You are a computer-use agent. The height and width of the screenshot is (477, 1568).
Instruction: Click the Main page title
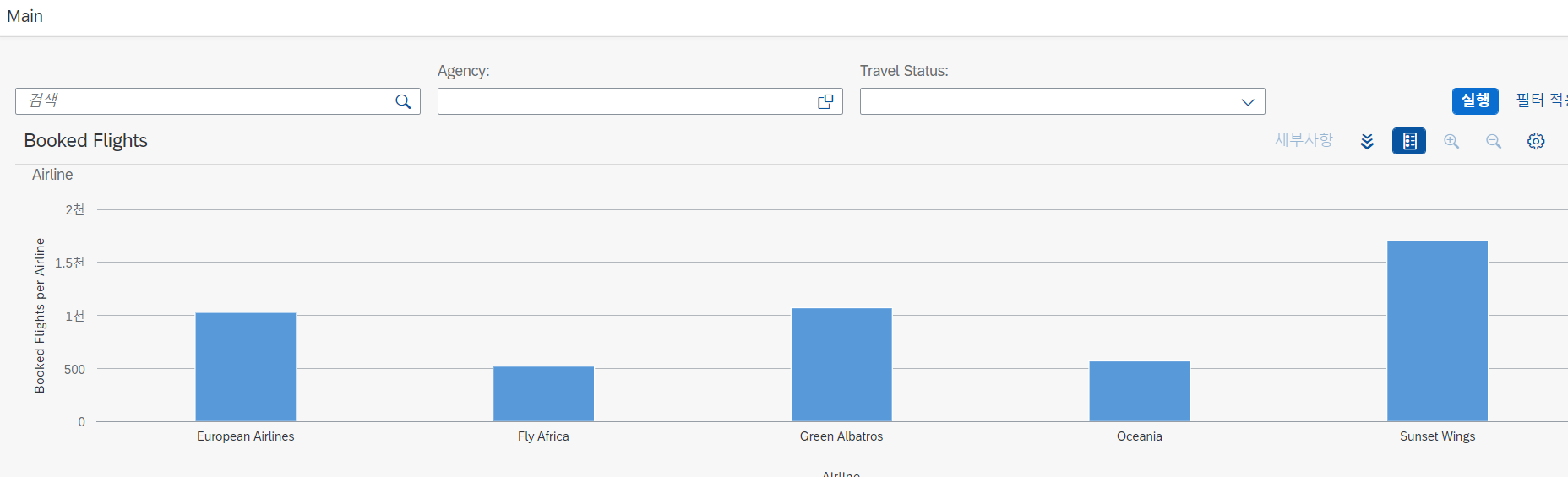coord(25,17)
